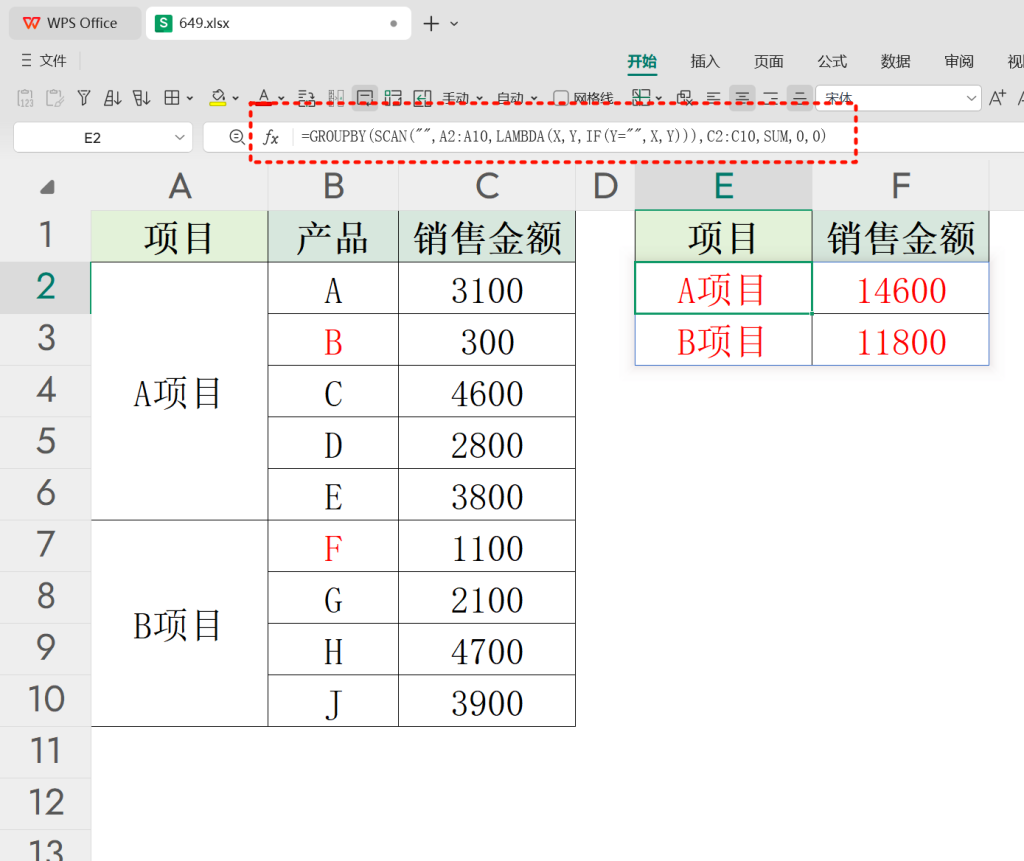Toggle center horizontal alignment
1024x861 pixels.
point(743,98)
